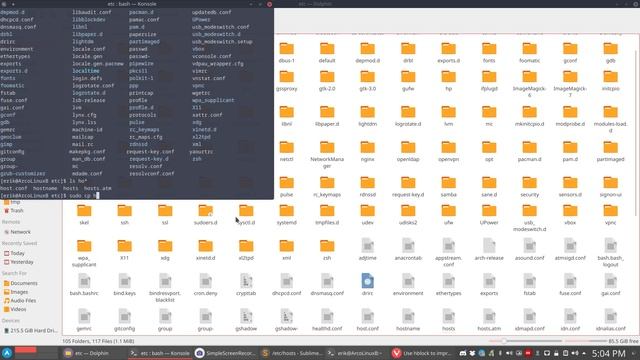Switch to SimpleScreenRecorder taskbar entry
Viewport: 640px width, 360px height.
225,353
